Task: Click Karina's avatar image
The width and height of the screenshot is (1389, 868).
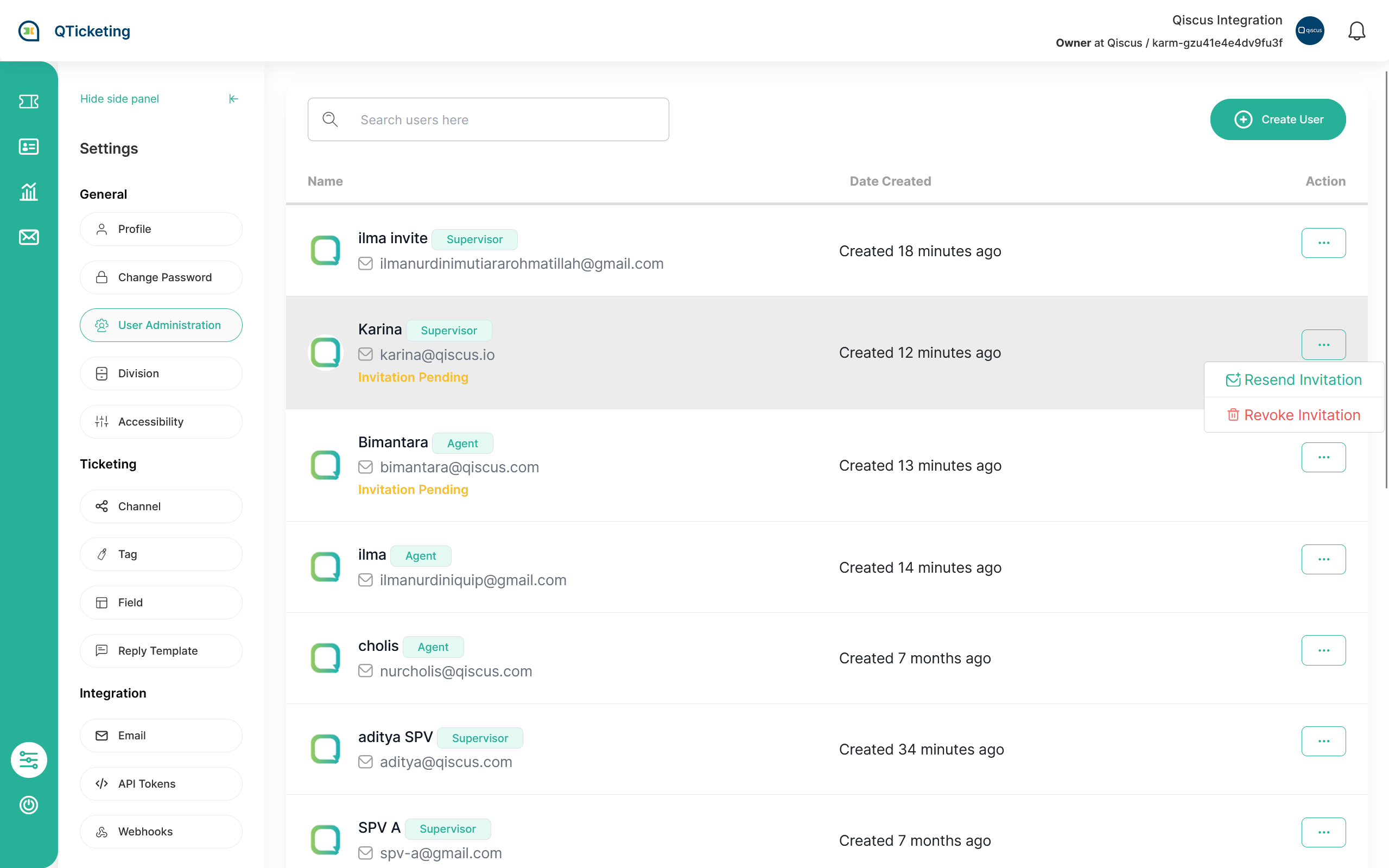Action: [326, 352]
